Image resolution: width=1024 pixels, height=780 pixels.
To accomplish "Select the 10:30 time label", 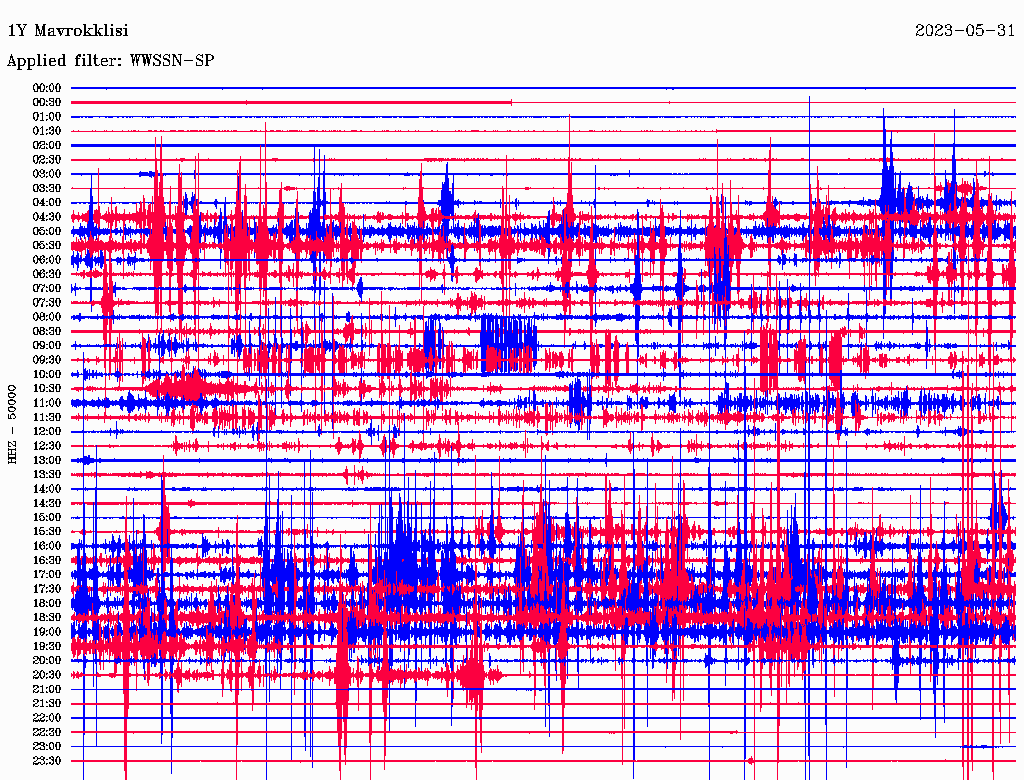I will click(46, 389).
